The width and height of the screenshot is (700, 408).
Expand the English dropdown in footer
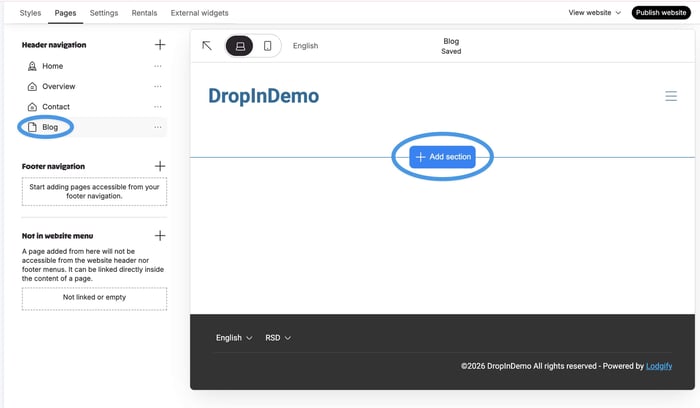234,338
